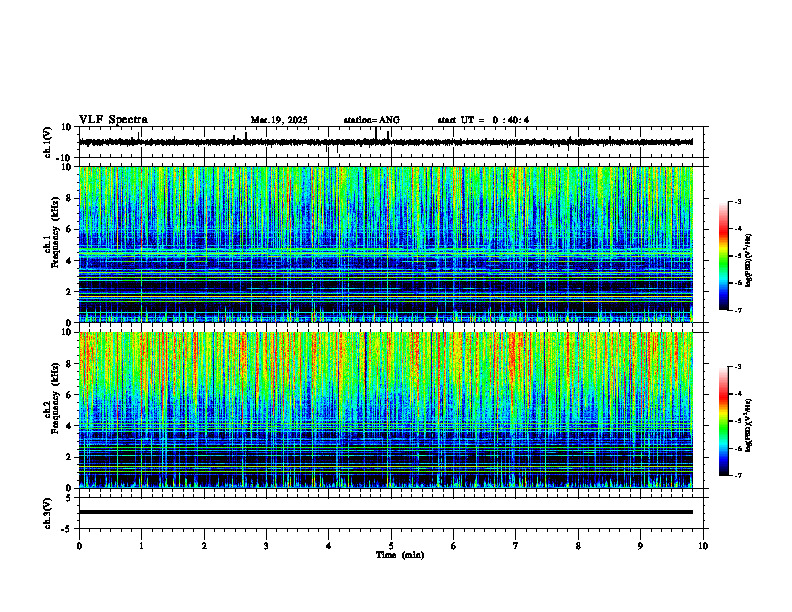Select the date text "Mar.19, 2025"
Viewport: 792px width, 612px height.
click(x=279, y=120)
